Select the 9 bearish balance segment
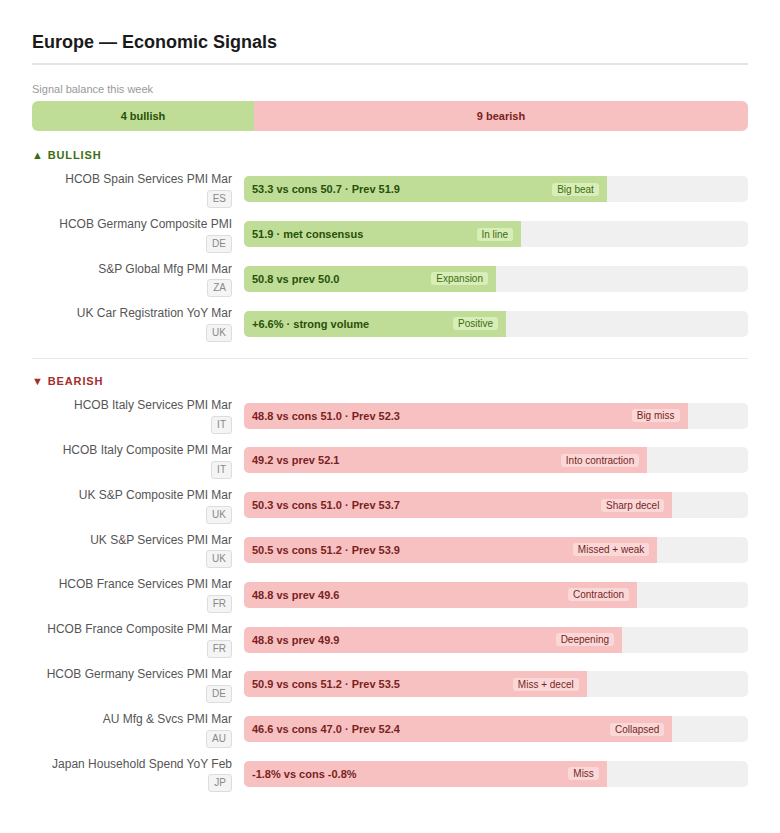Screen dimensions: 780x833 pos(500,116)
